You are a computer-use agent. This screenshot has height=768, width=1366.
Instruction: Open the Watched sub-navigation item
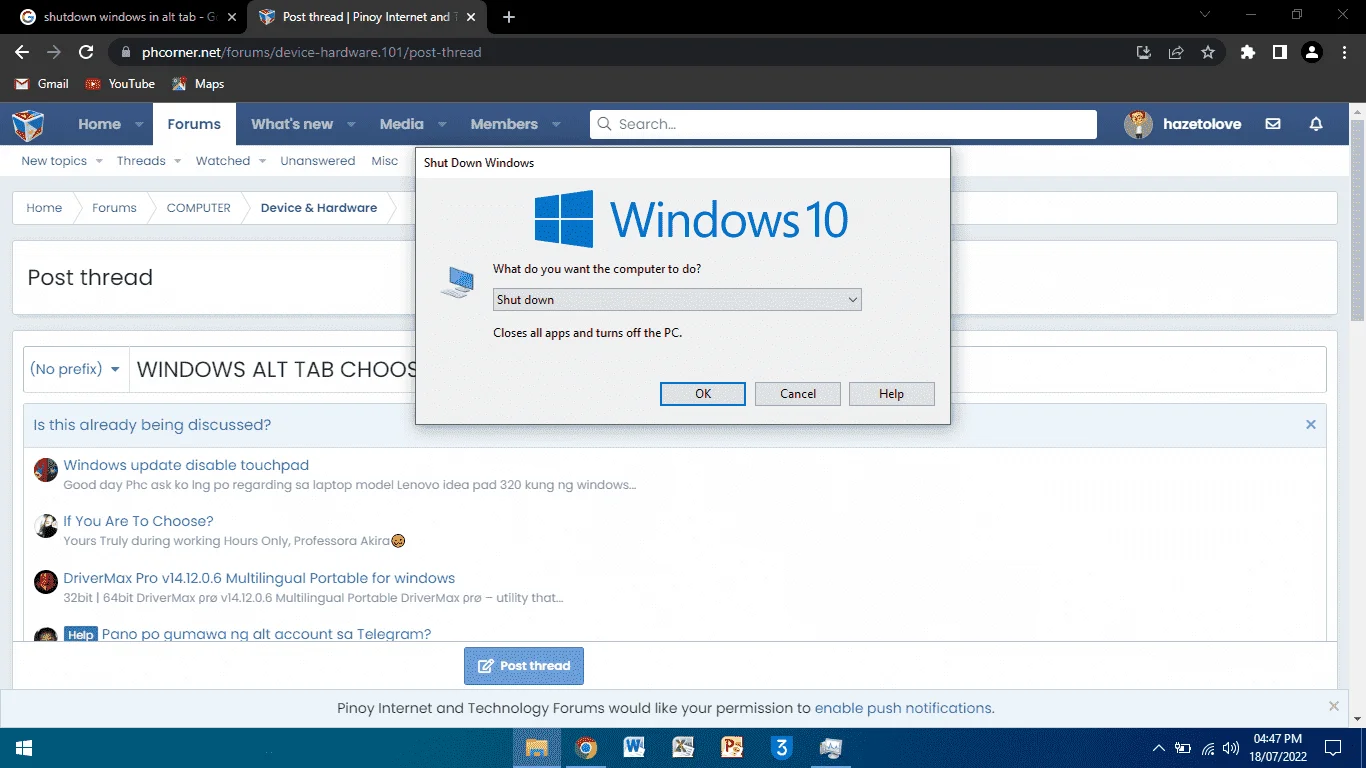coord(223,161)
